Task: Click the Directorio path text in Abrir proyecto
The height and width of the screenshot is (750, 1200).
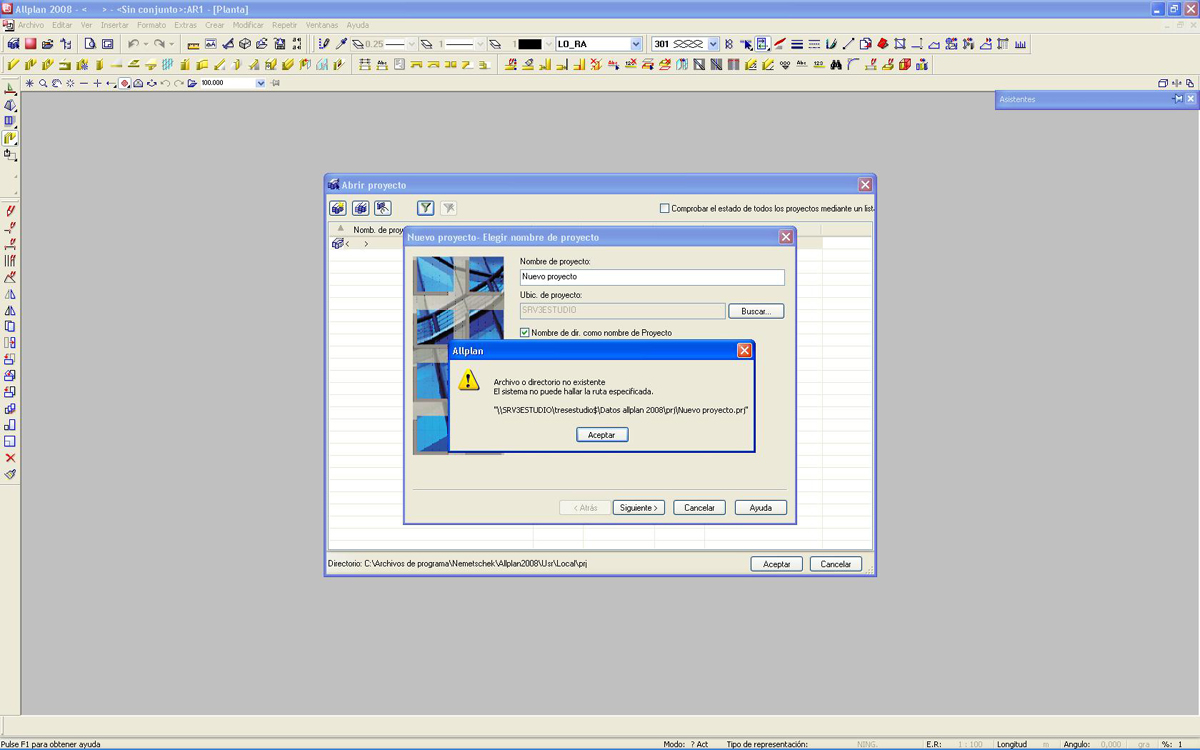Action: [x=457, y=564]
